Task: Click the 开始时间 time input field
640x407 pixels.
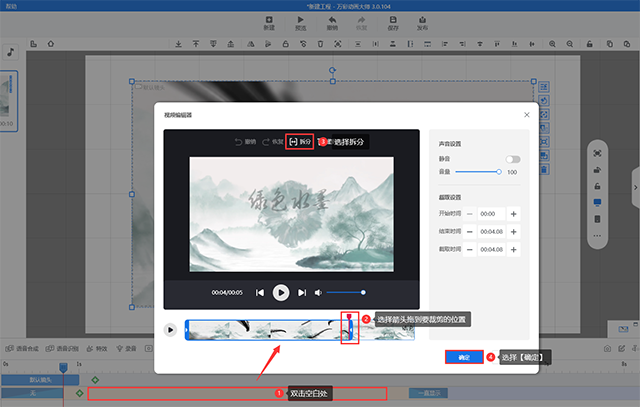Action: tap(491, 213)
